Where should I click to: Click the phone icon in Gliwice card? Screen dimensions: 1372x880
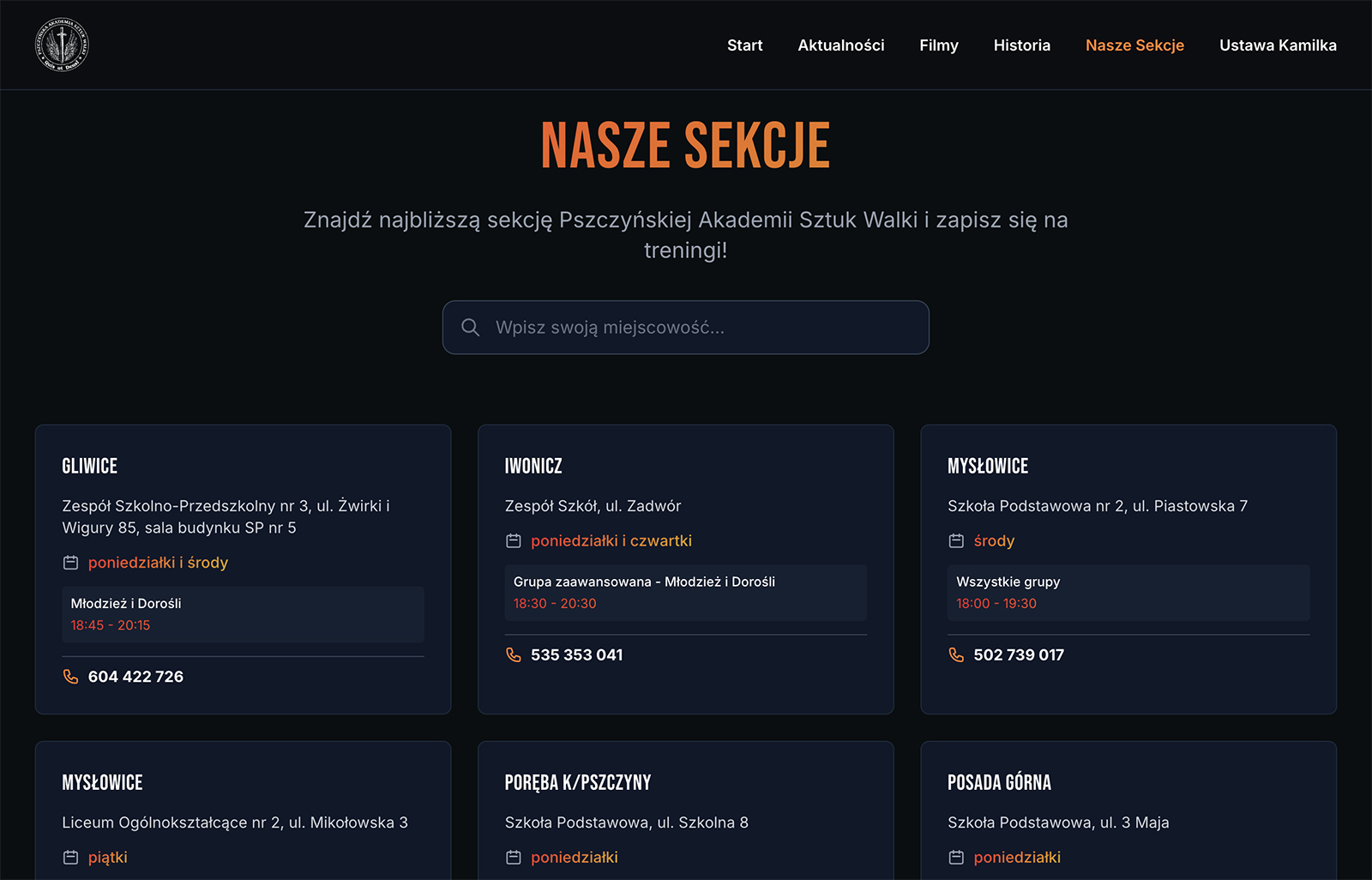coord(70,677)
